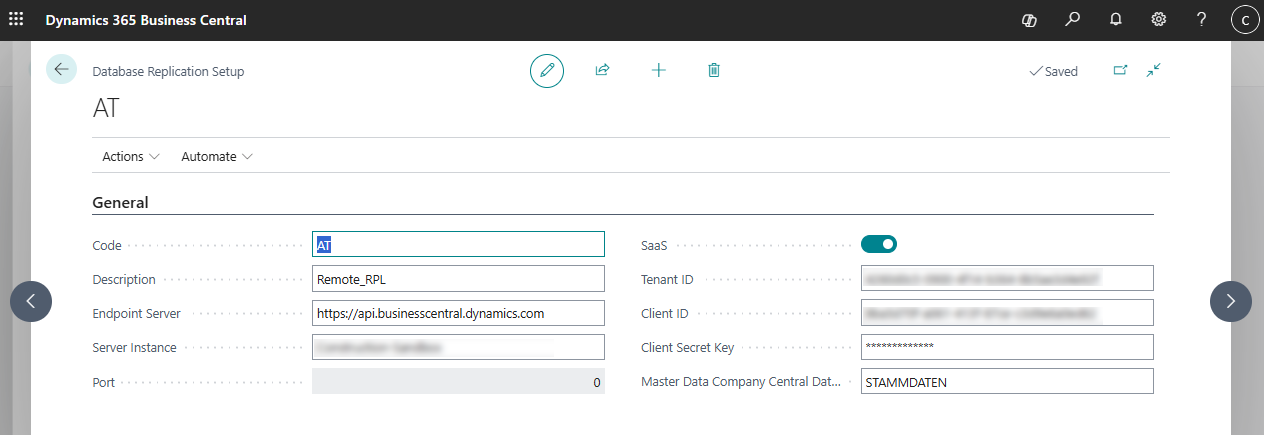Toggle the SaaS switch off
Viewport: 1264px width, 435px height.
pyautogui.click(x=879, y=244)
